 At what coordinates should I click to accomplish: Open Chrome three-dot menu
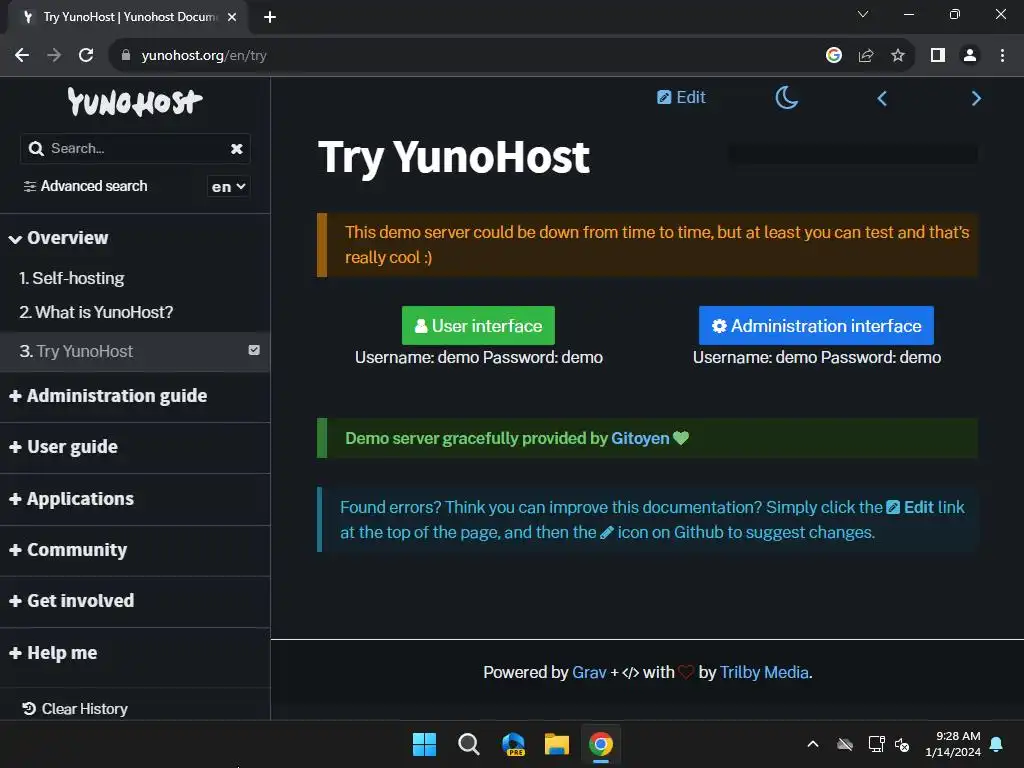point(1002,56)
